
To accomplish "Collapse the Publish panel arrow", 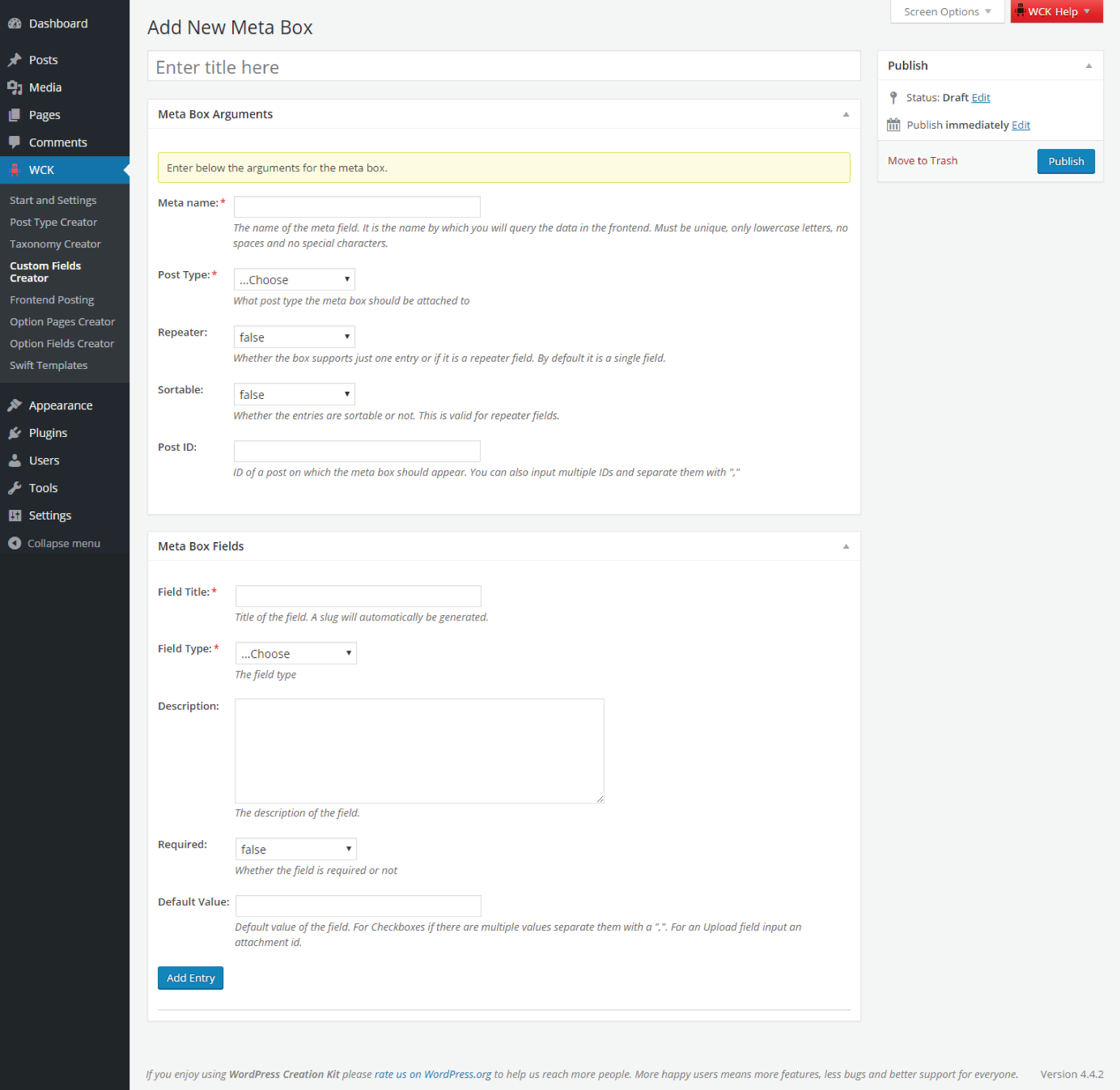I will [1088, 66].
